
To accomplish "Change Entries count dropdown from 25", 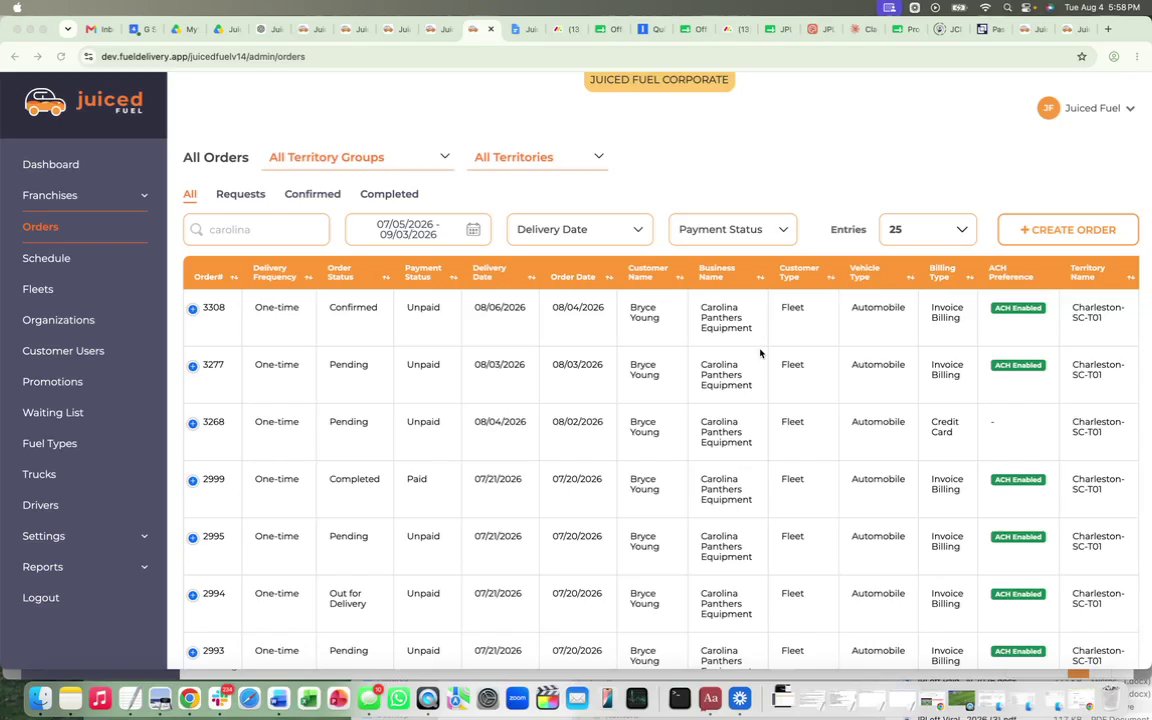I will tap(928, 230).
